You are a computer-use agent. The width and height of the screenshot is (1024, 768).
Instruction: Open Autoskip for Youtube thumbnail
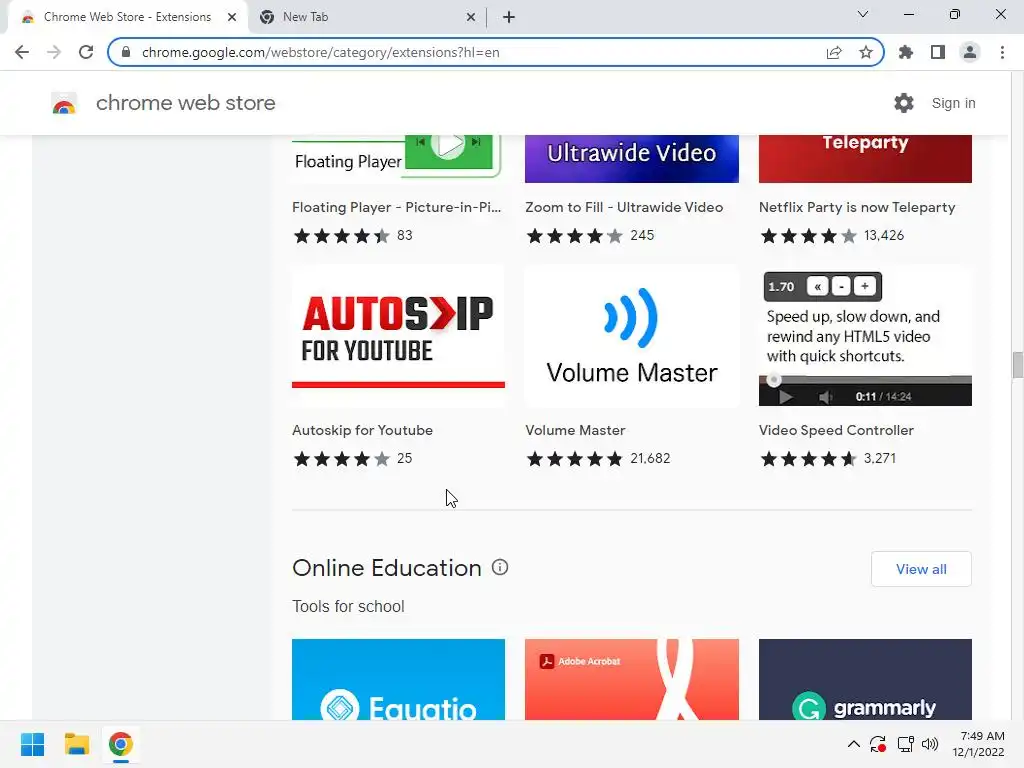pyautogui.click(x=398, y=336)
